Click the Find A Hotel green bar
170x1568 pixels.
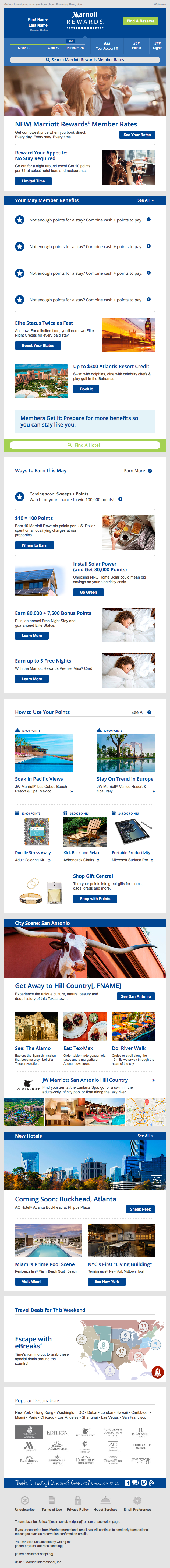coord(85,445)
